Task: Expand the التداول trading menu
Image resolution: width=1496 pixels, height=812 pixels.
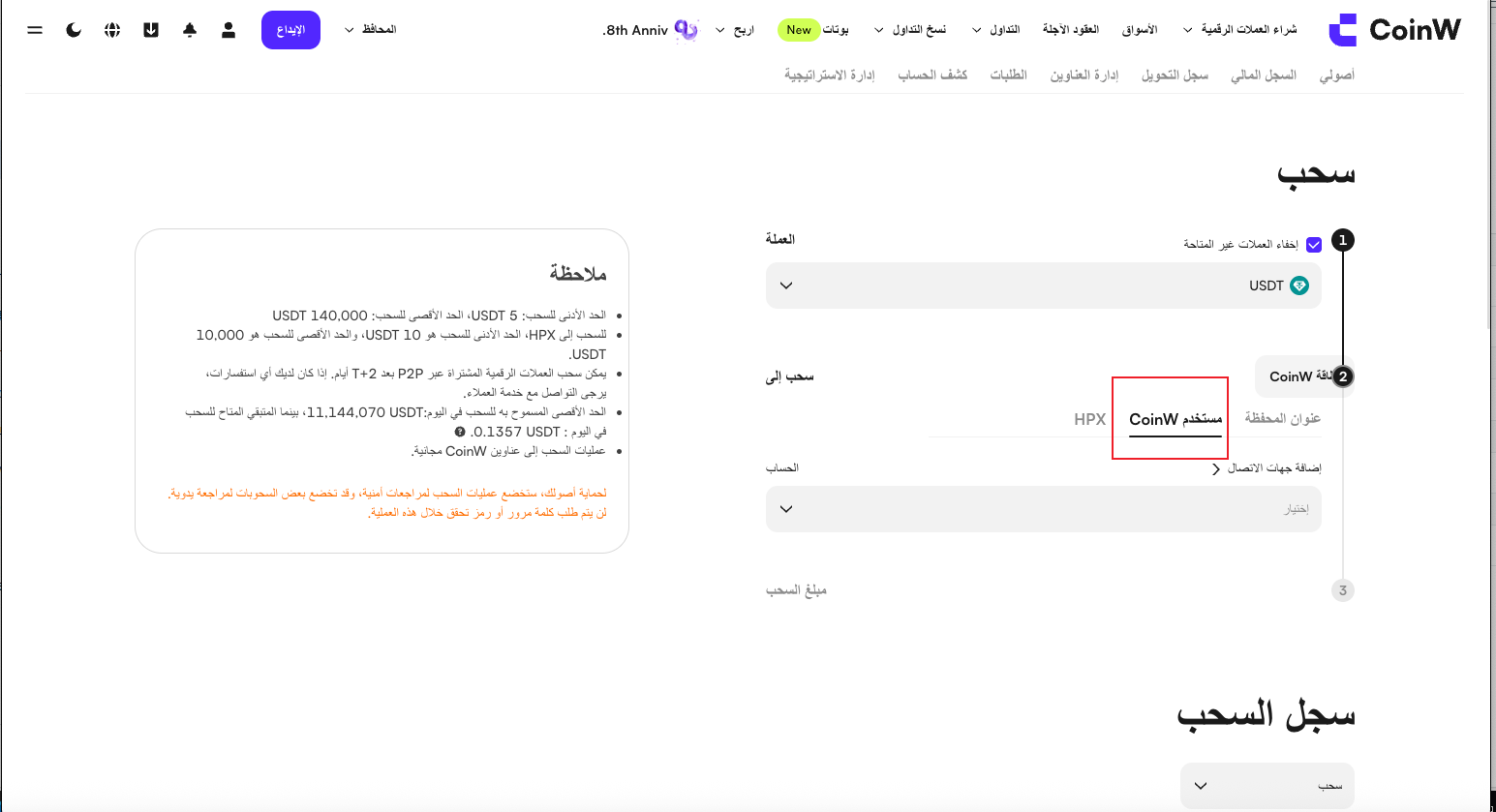Action: [996, 30]
